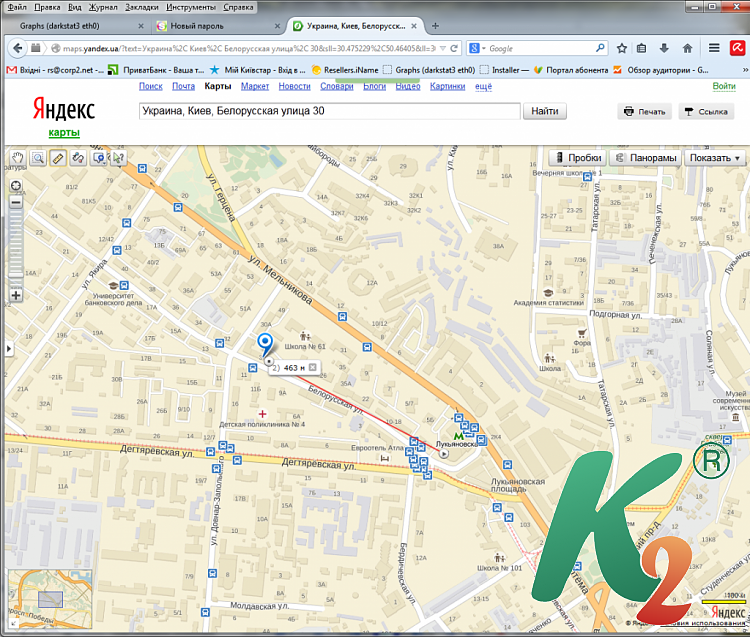Image resolution: width=750 pixels, height=637 pixels.
Task: Open the ПриватБанк bookmark
Action: [x=156, y=70]
